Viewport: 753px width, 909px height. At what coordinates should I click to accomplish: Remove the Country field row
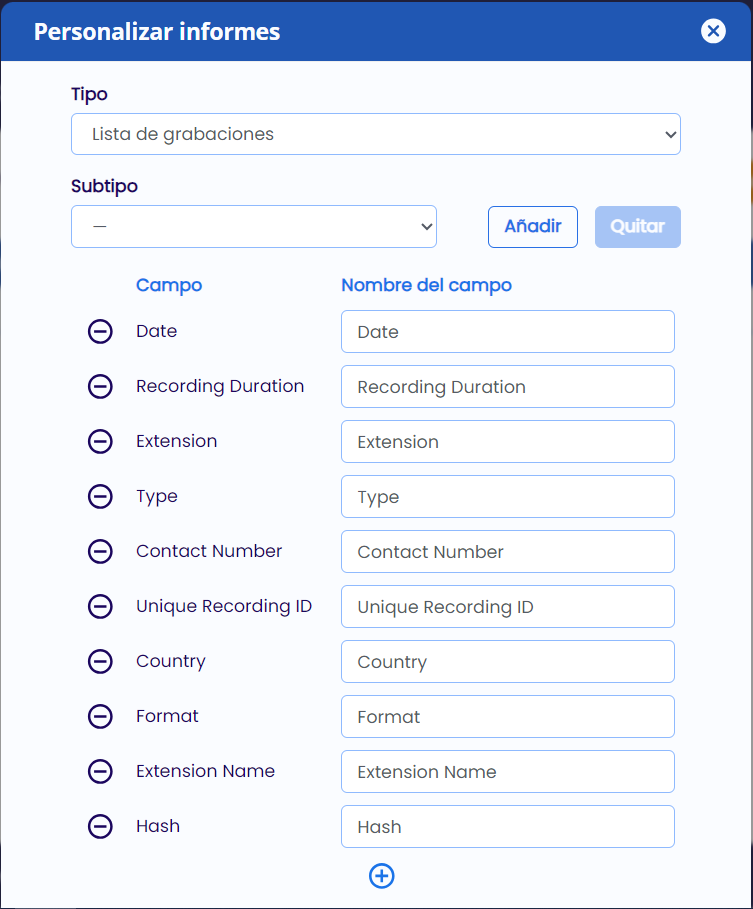[x=100, y=661]
